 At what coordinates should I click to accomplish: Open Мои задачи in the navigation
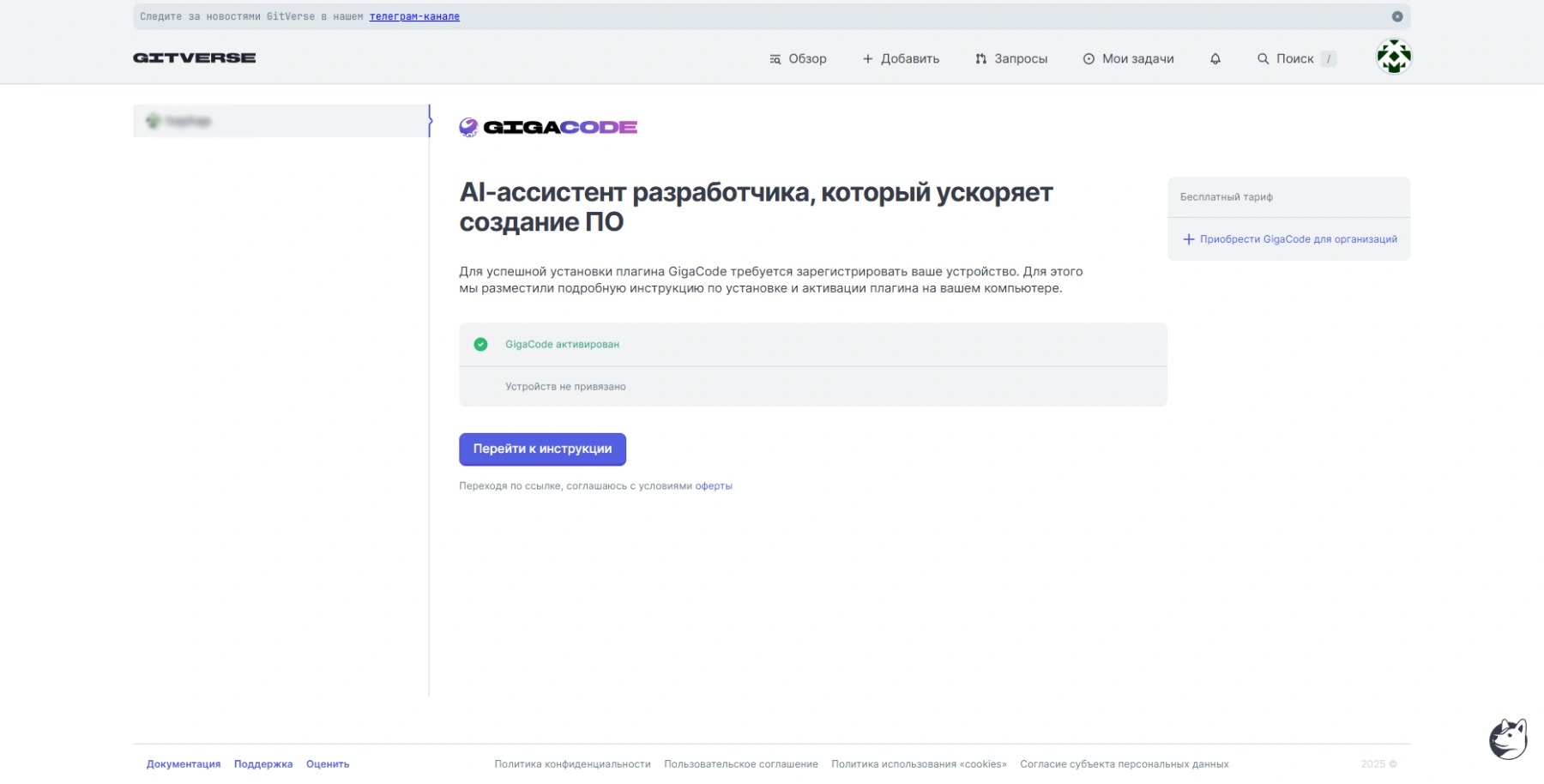pyautogui.click(x=1128, y=59)
